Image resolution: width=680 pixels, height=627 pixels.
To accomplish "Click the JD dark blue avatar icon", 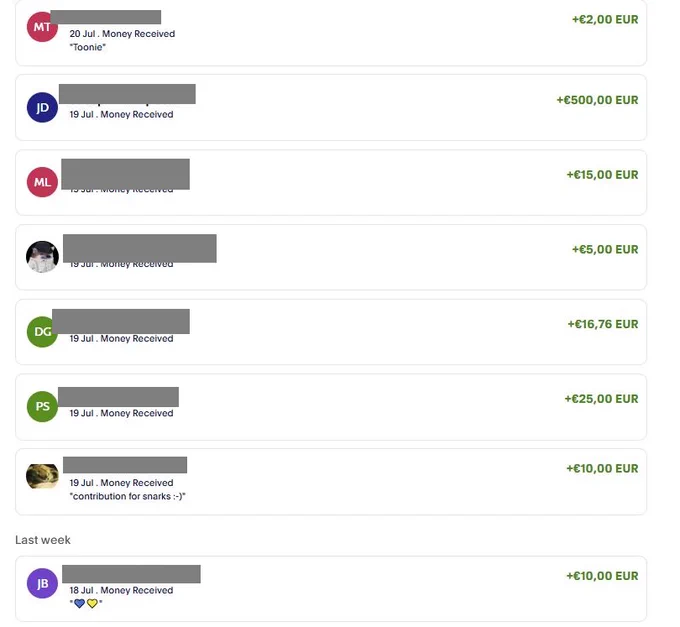I will point(42,108).
